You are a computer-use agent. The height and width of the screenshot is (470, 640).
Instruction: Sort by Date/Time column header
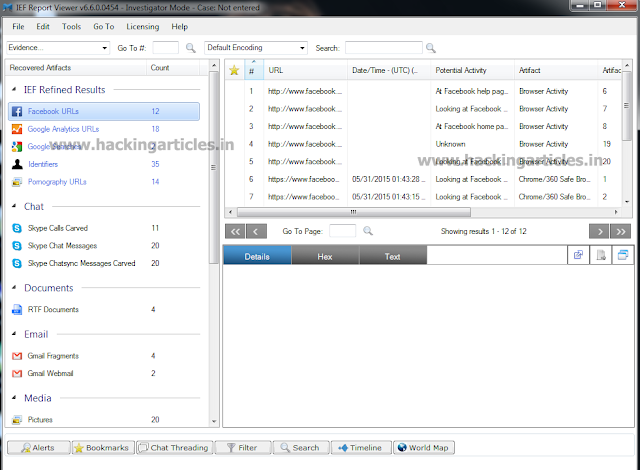coord(389,70)
